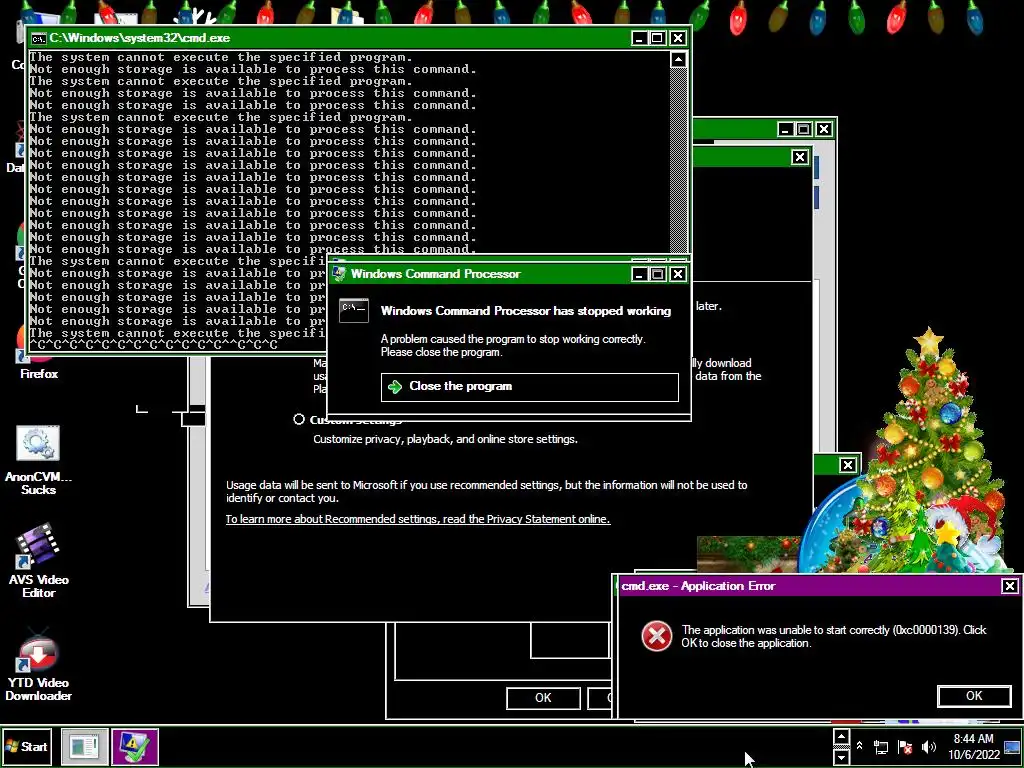Maximize the Windows Command Processor dialog
The image size is (1024, 768).
[658, 274]
